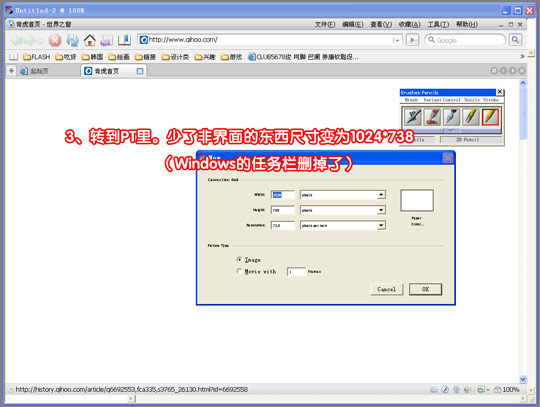Open the height units dropdown
This screenshot has width=540, height=407.
pos(381,210)
